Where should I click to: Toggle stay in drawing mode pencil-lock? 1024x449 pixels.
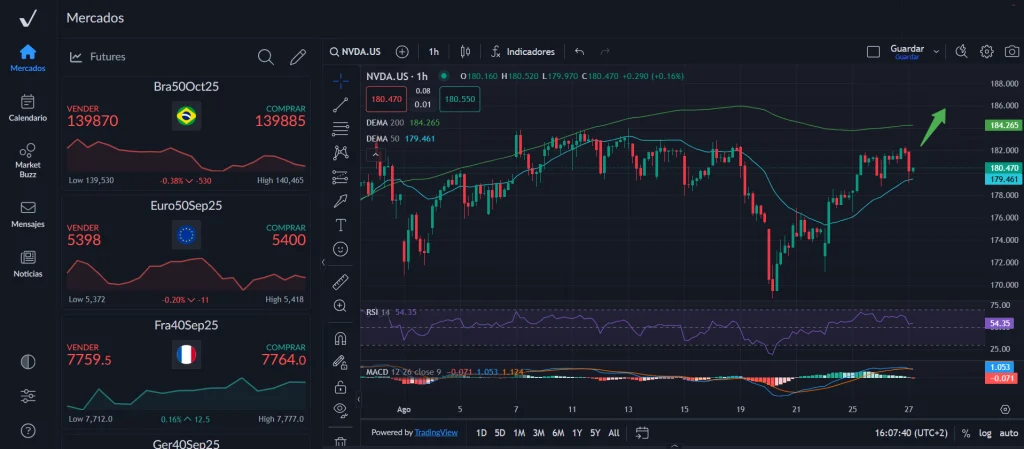[x=340, y=362]
